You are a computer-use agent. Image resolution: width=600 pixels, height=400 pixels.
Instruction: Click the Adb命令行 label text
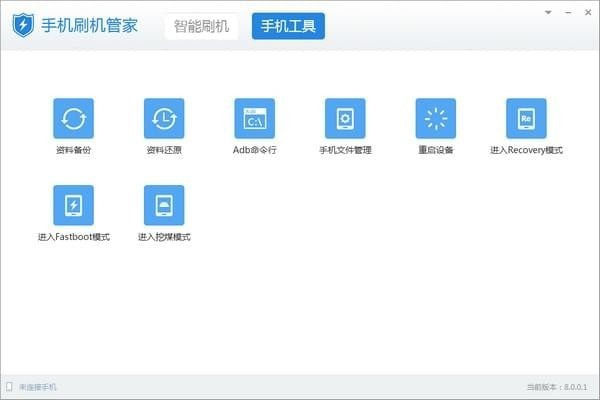(254, 150)
